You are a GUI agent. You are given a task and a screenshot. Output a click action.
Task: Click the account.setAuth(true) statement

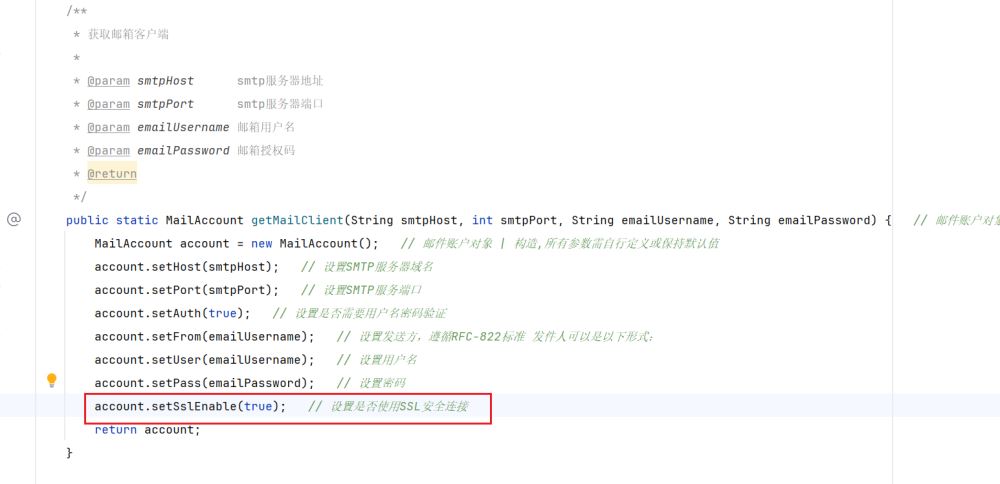[173, 313]
